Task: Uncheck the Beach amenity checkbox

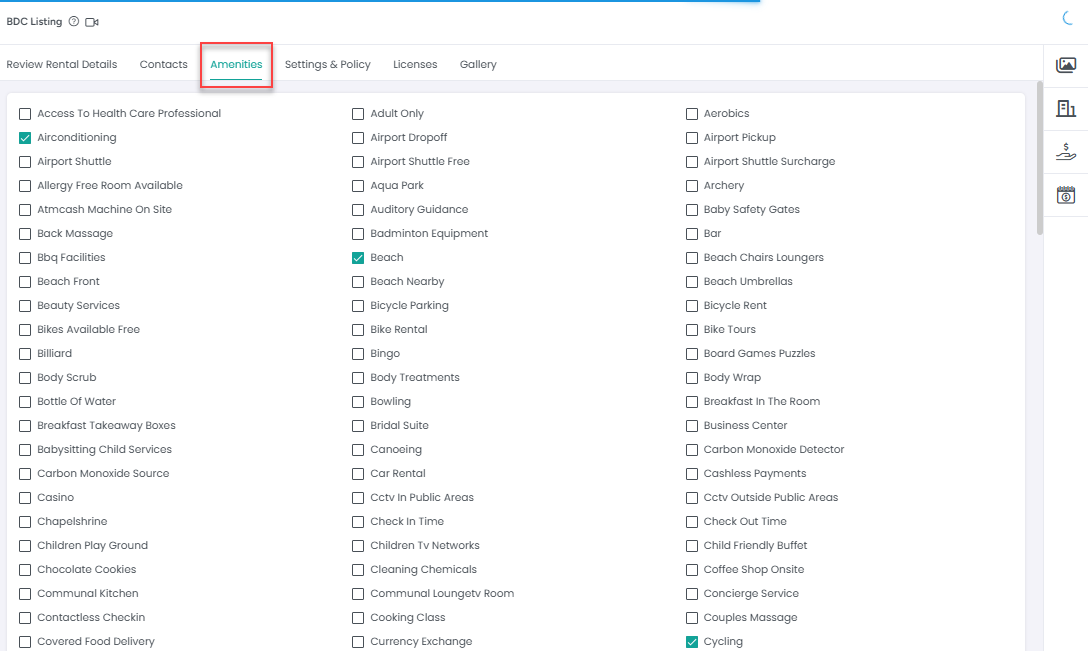Action: pos(358,257)
